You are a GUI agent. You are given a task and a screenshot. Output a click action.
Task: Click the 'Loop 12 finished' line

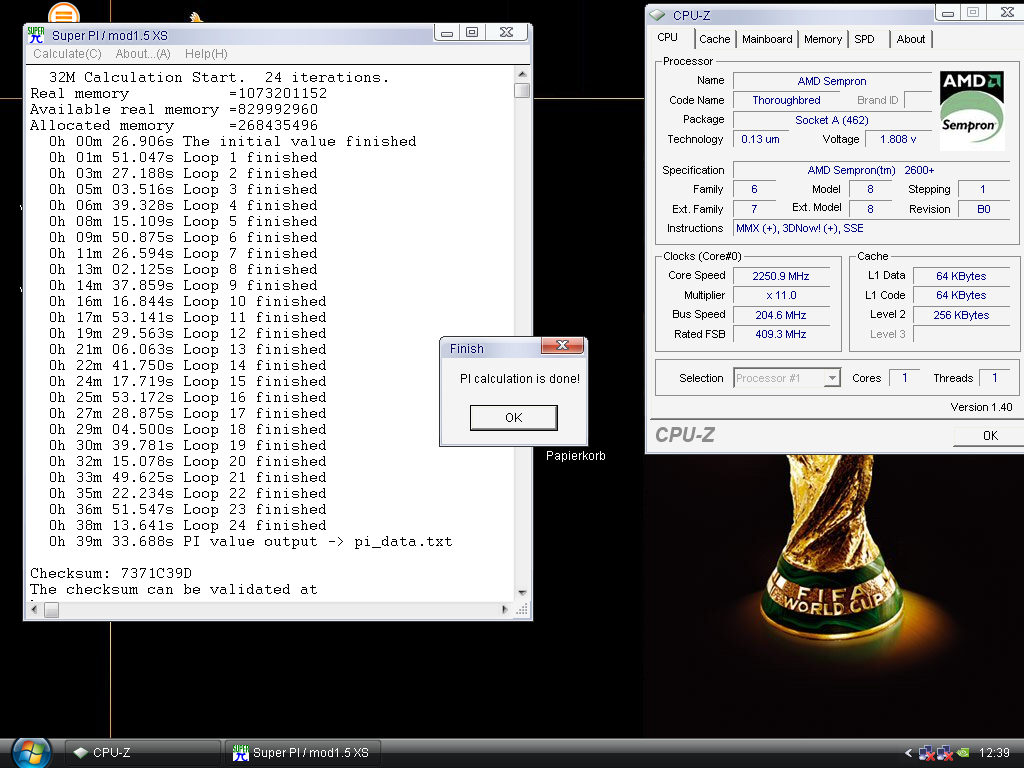tap(187, 334)
